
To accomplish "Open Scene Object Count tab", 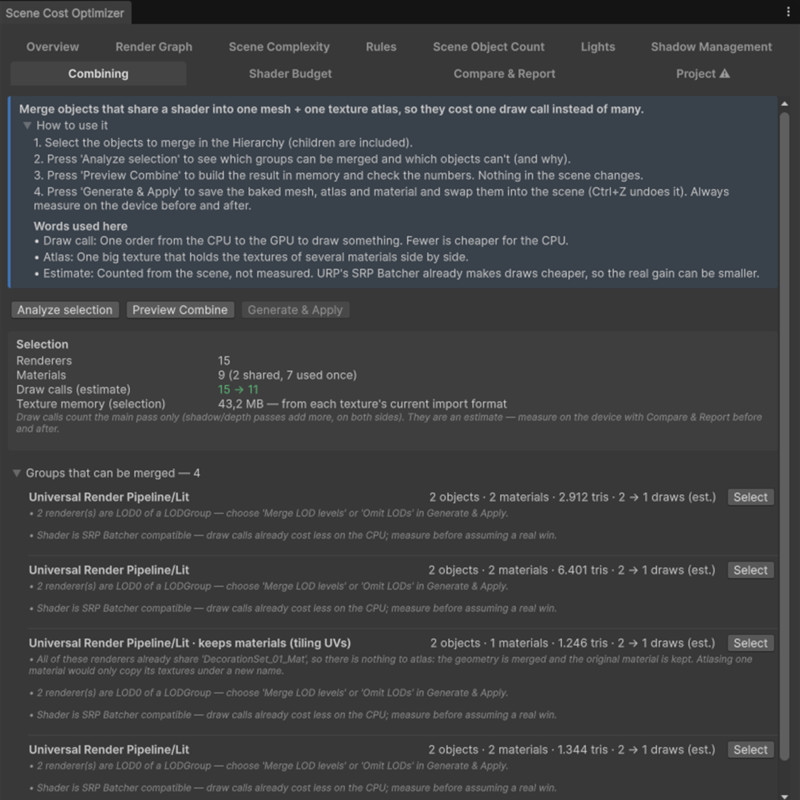I will click(488, 47).
